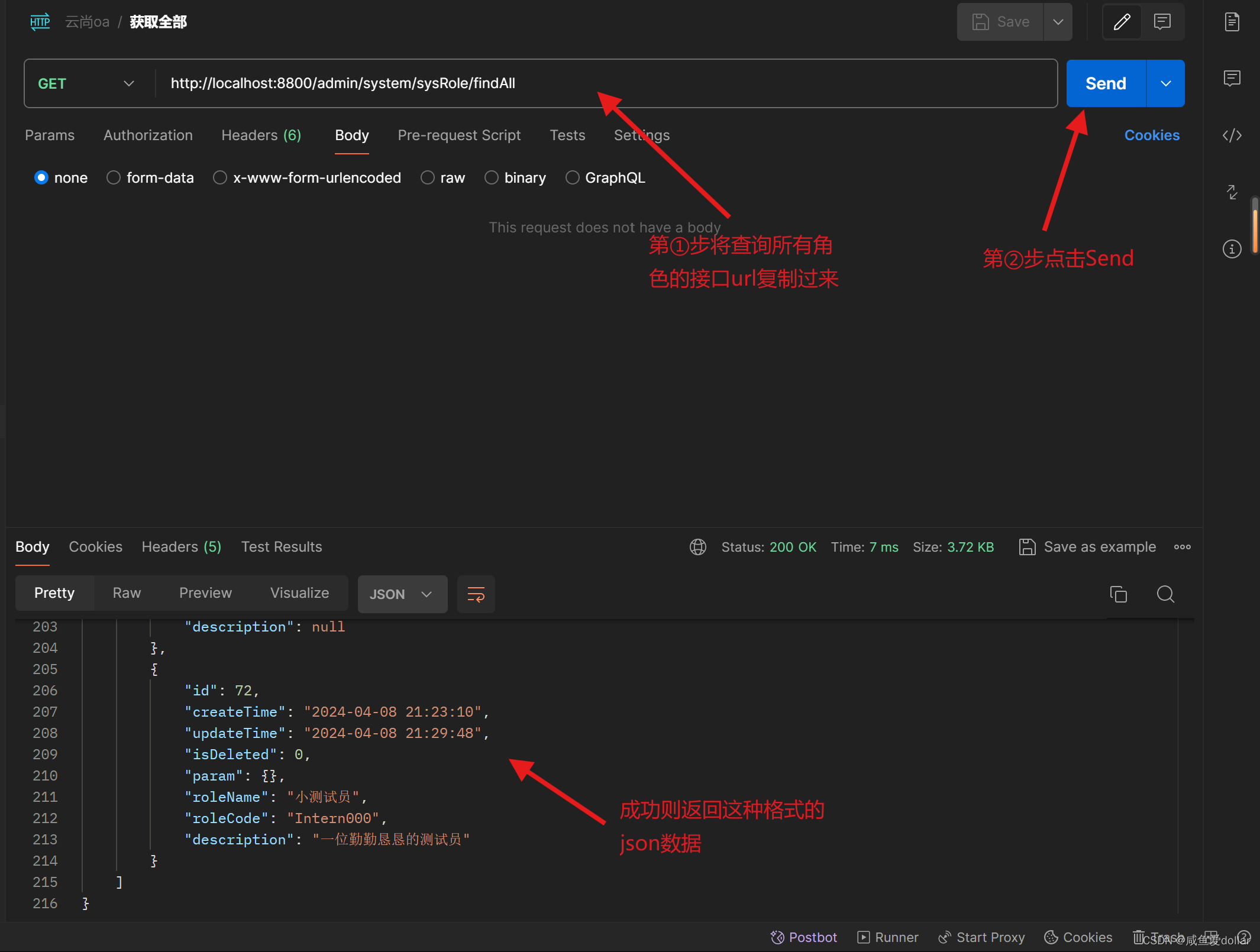Switch response view to Pretty

(54, 593)
